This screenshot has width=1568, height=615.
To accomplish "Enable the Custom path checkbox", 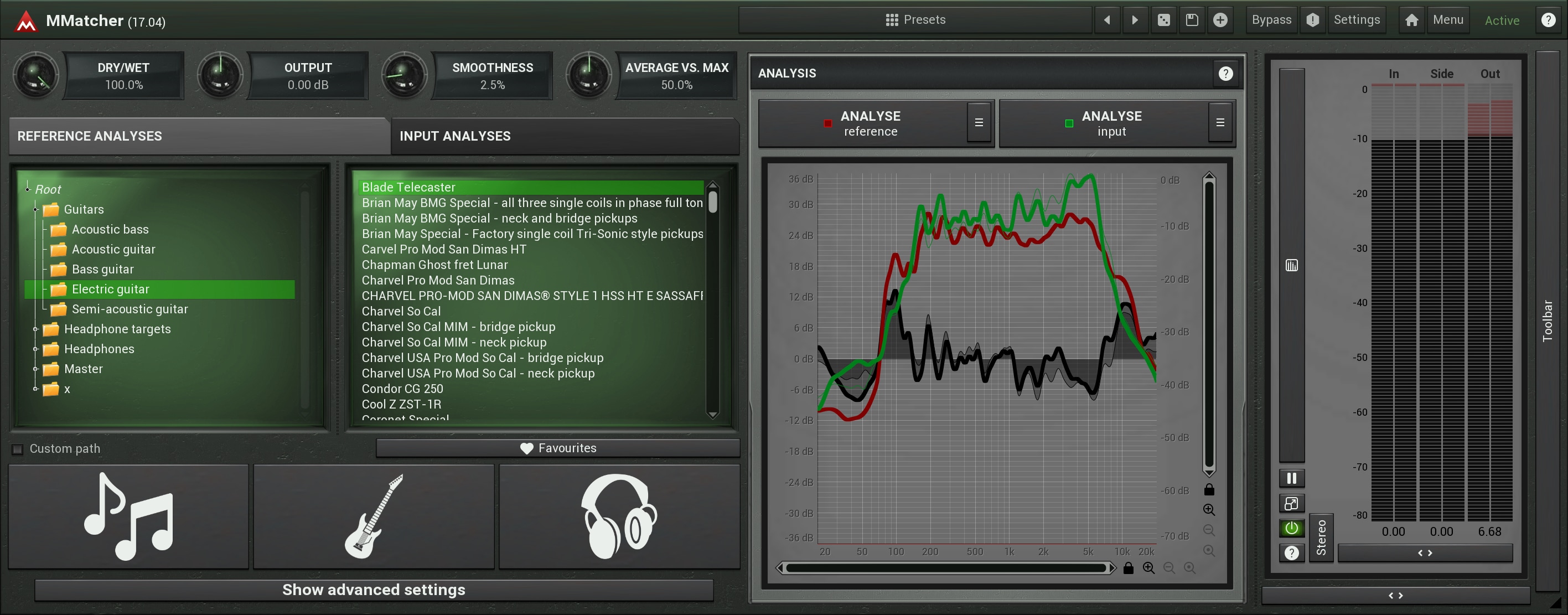I will pos(18,449).
